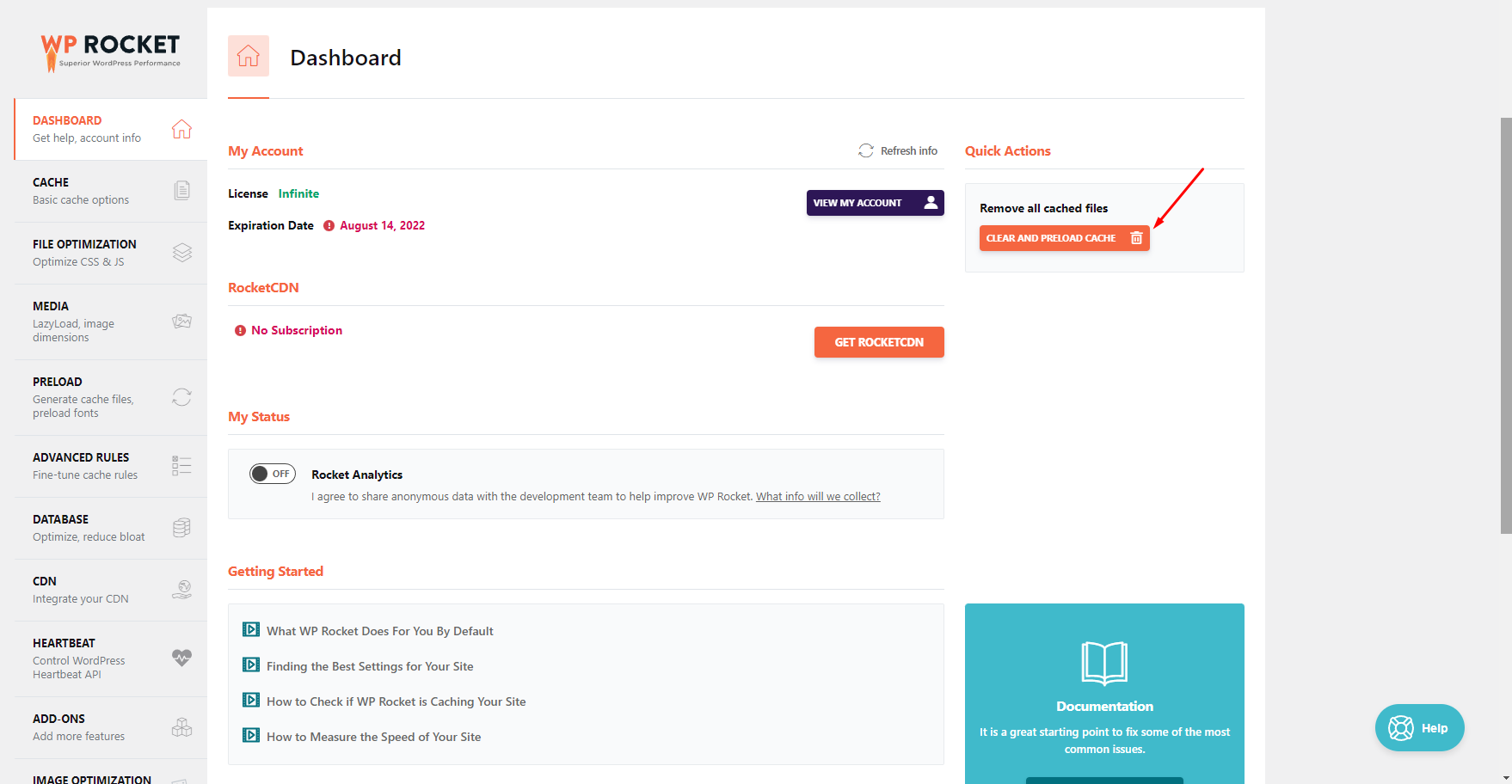This screenshot has height=784, width=1512.
Task: Click the Heartbeat heart icon in sidebar
Action: (181, 658)
